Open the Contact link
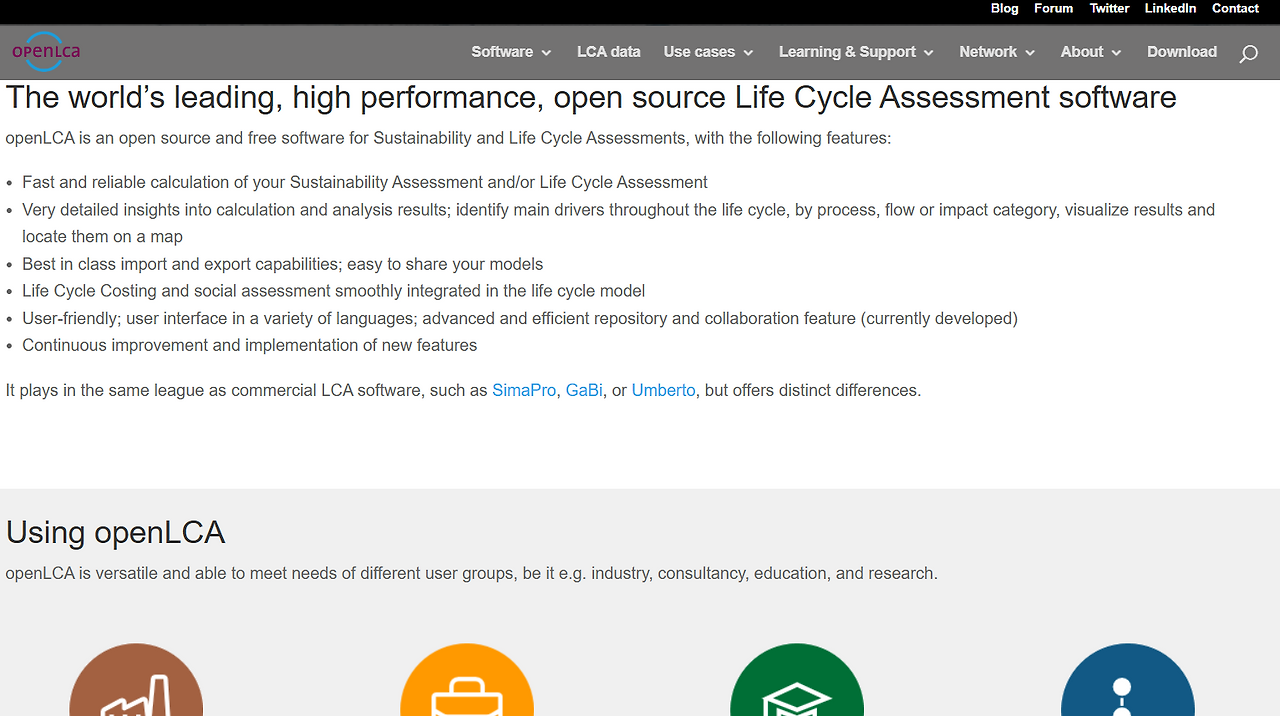Viewport: 1280px width, 716px height. (1235, 8)
